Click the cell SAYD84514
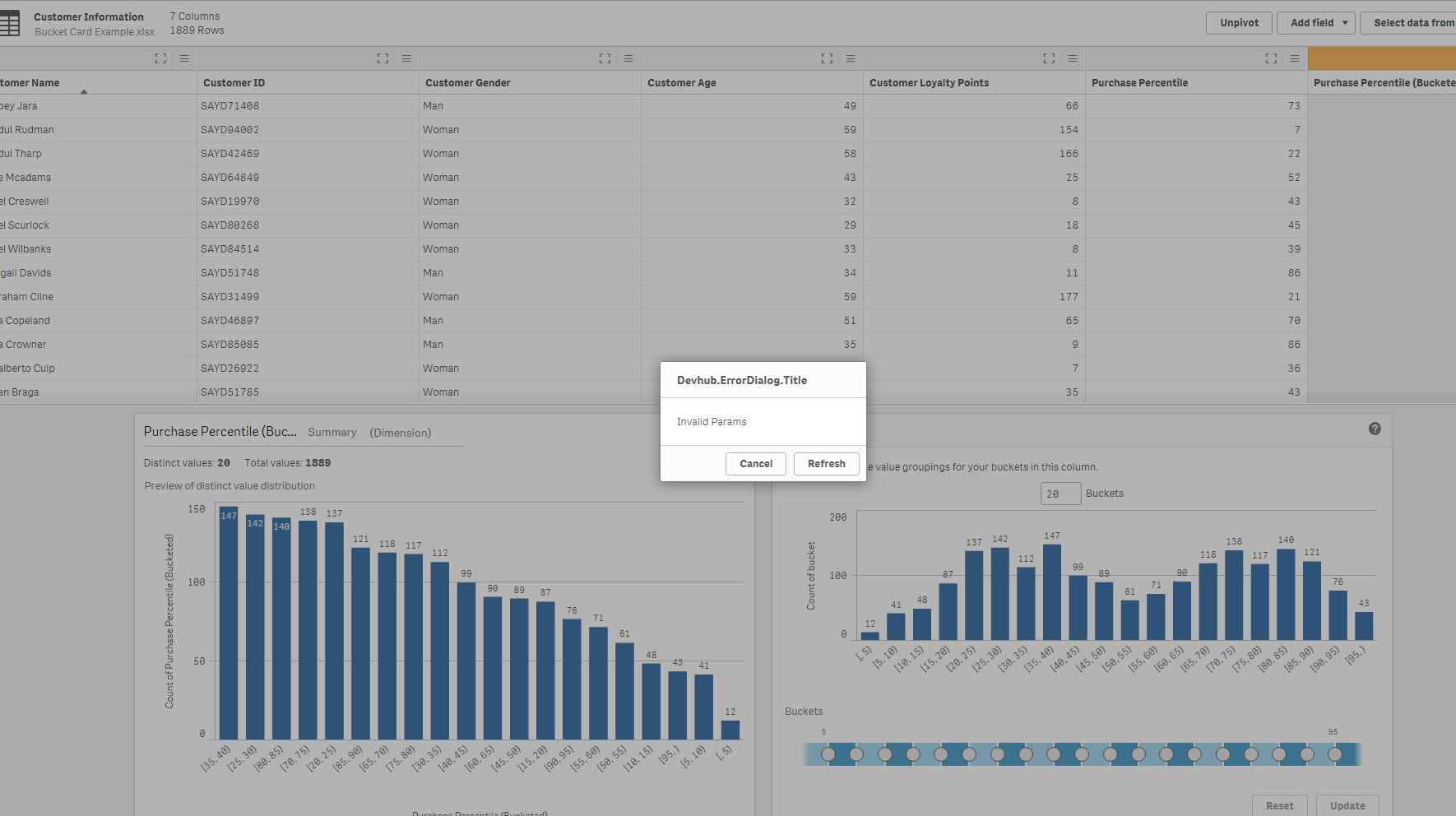 [308, 249]
